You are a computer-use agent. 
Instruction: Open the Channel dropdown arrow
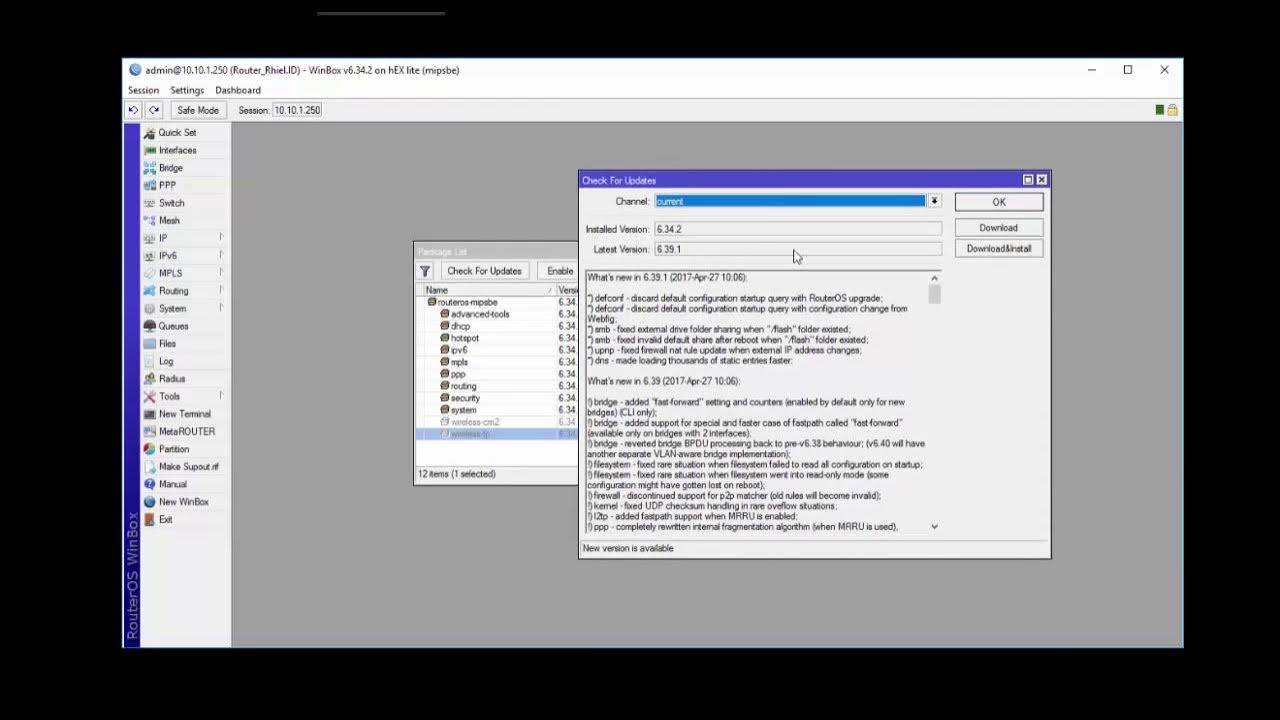coord(934,201)
